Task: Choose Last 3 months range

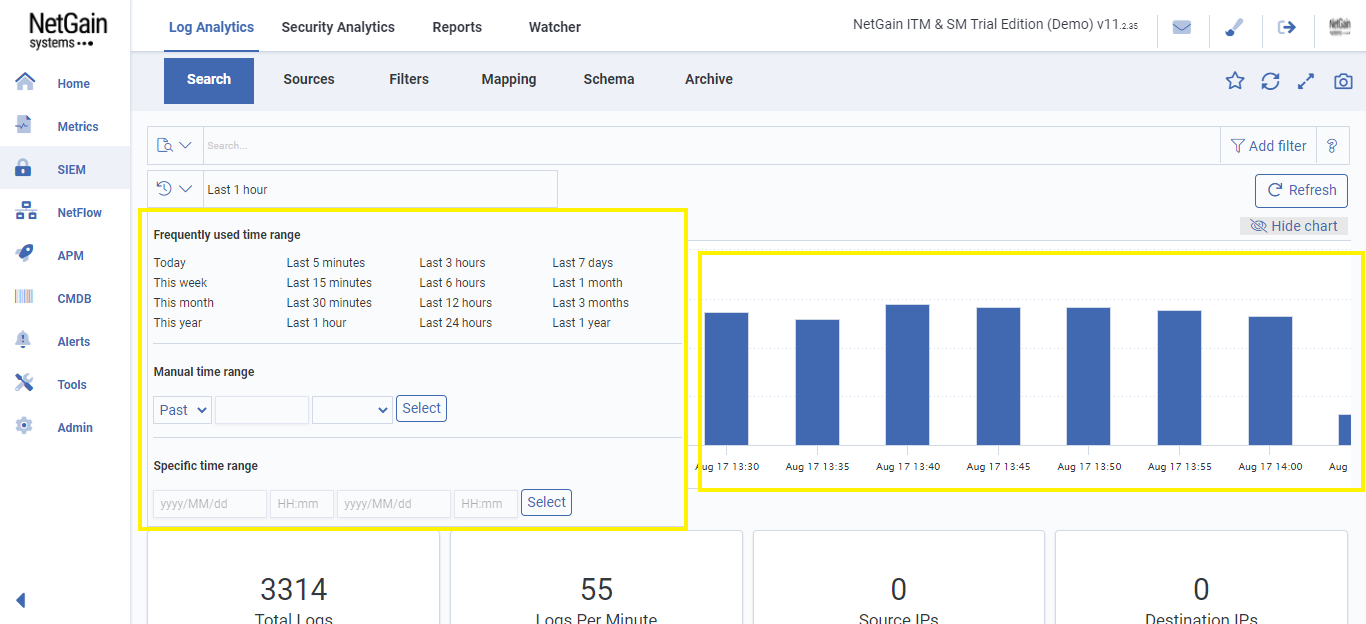Action: 591,303
